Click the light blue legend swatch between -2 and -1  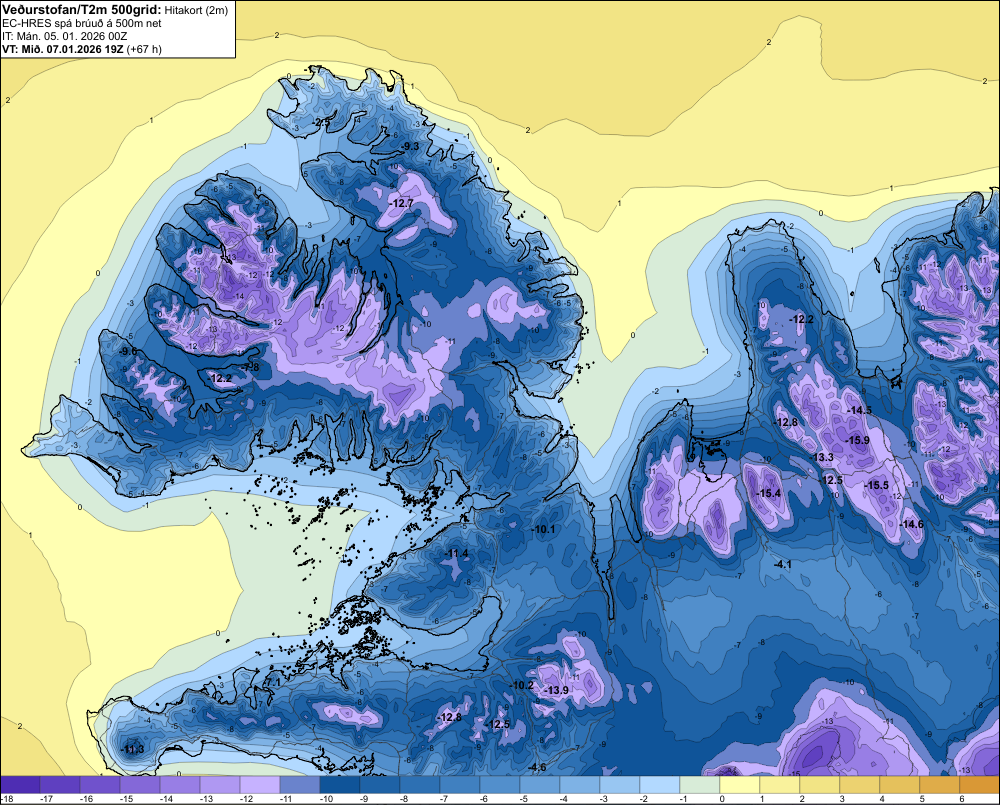(x=659, y=785)
